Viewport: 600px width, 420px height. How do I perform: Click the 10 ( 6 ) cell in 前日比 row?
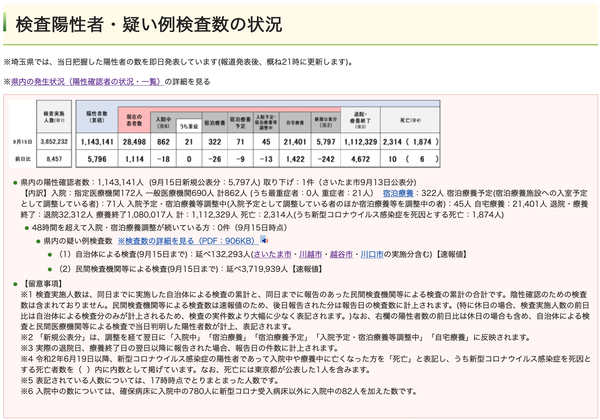410,159
